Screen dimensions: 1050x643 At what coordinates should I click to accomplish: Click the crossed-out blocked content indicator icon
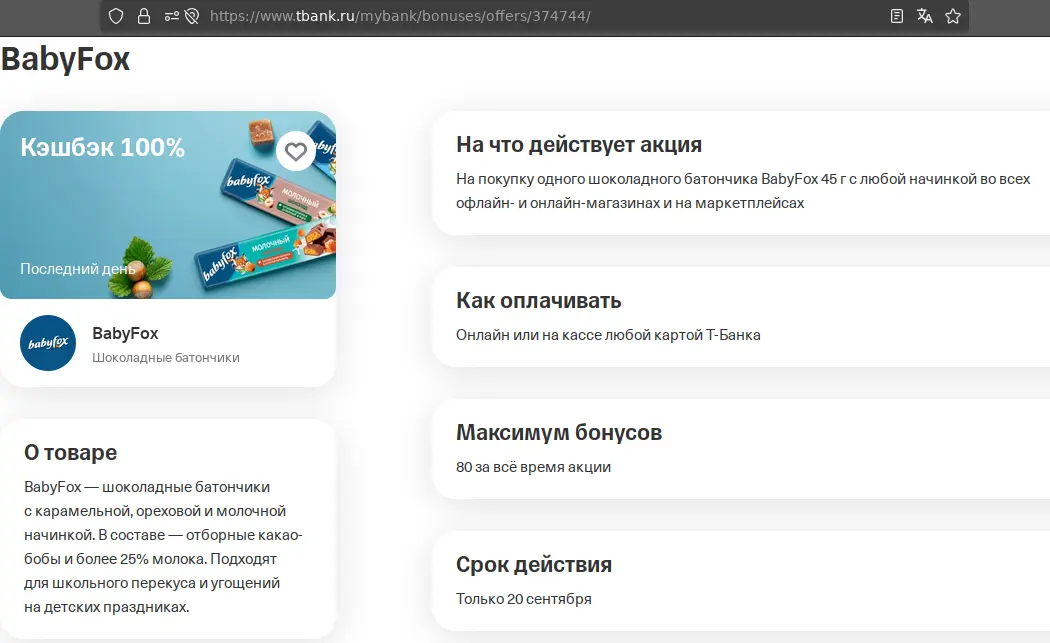click(x=192, y=16)
